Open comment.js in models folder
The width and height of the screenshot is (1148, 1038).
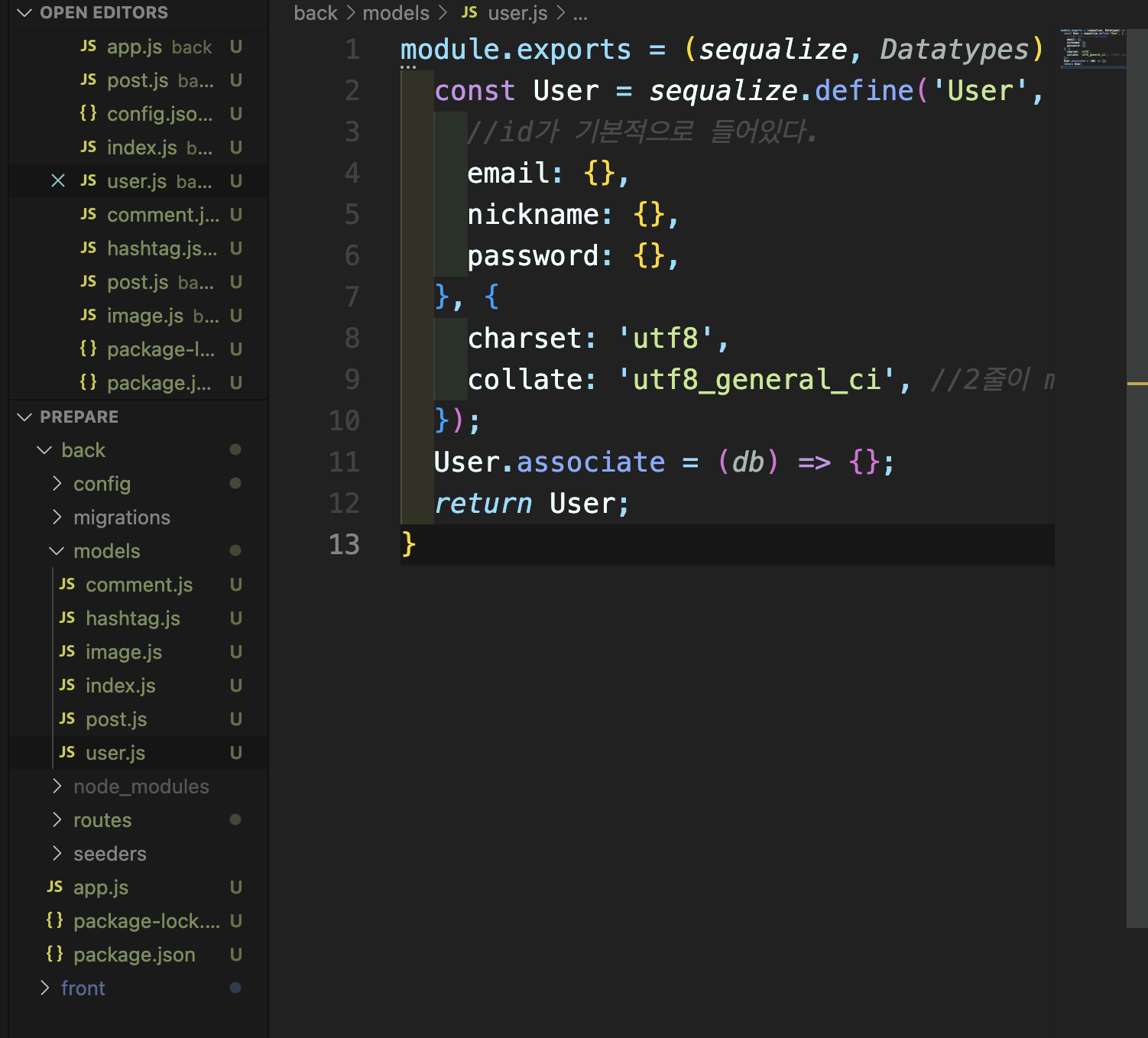click(x=138, y=585)
